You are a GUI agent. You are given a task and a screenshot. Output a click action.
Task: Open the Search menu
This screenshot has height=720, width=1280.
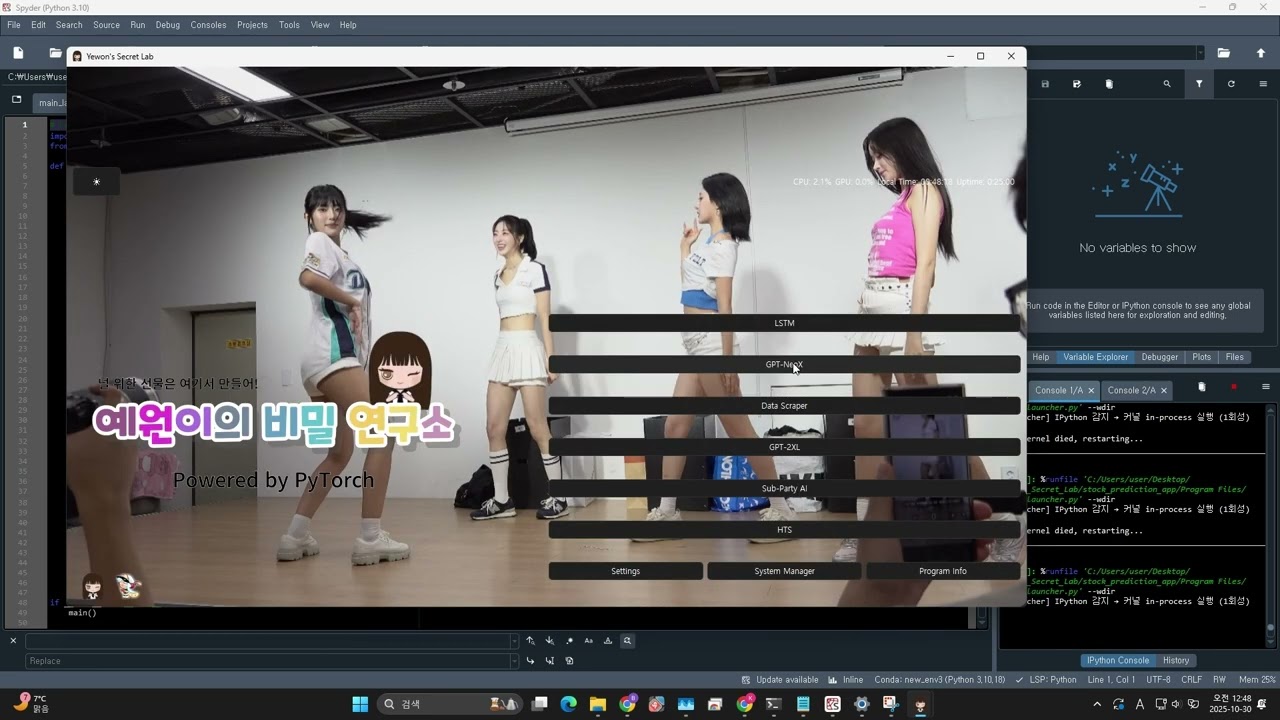tap(69, 25)
